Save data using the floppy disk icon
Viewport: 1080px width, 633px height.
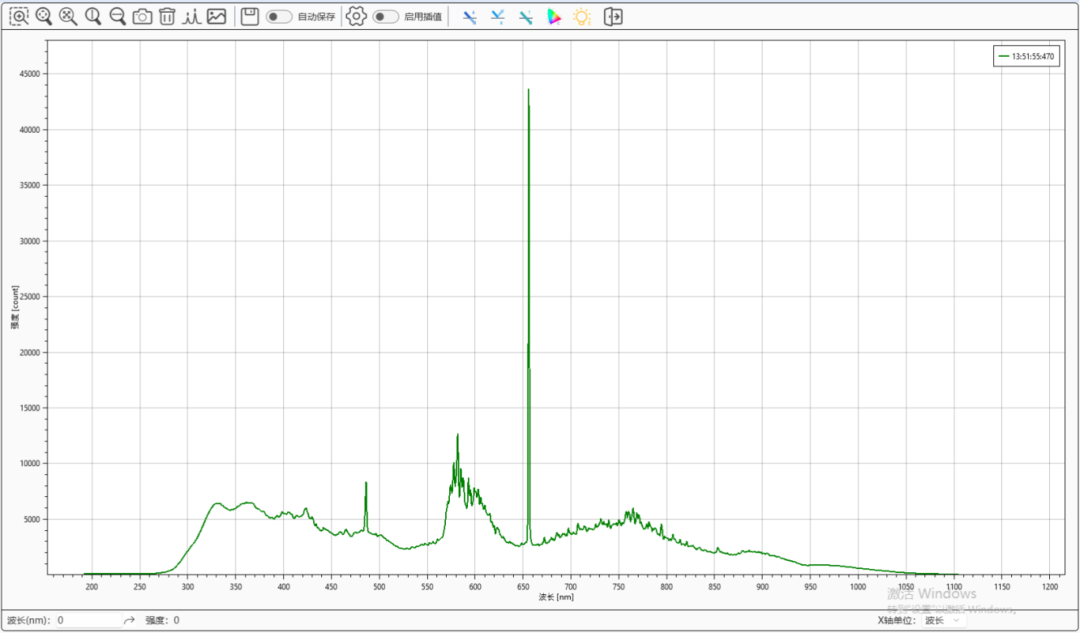250,16
